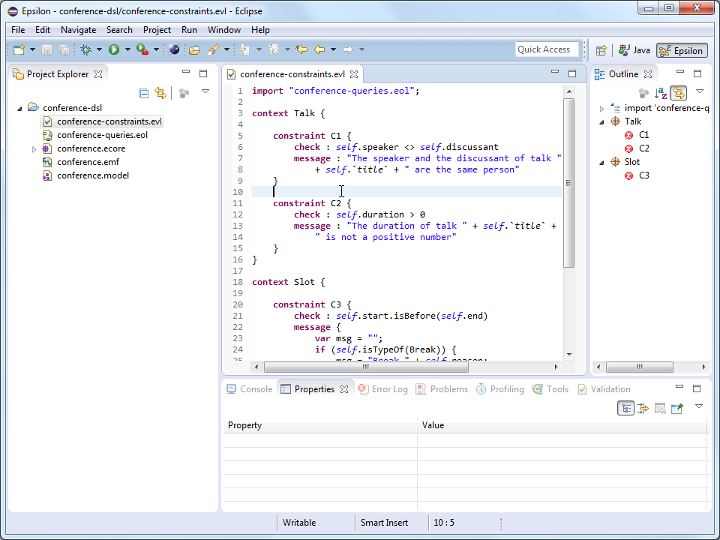Viewport: 720px width, 540px height.
Task: Click the Open Perspective icon
Action: (x=601, y=50)
